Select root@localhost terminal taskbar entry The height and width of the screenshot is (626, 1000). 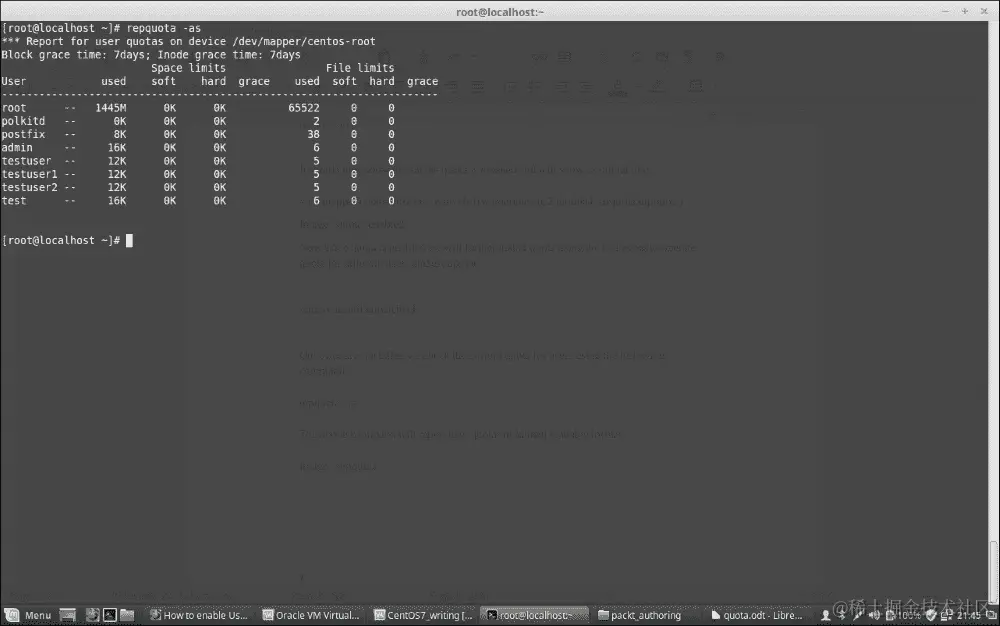(534, 615)
